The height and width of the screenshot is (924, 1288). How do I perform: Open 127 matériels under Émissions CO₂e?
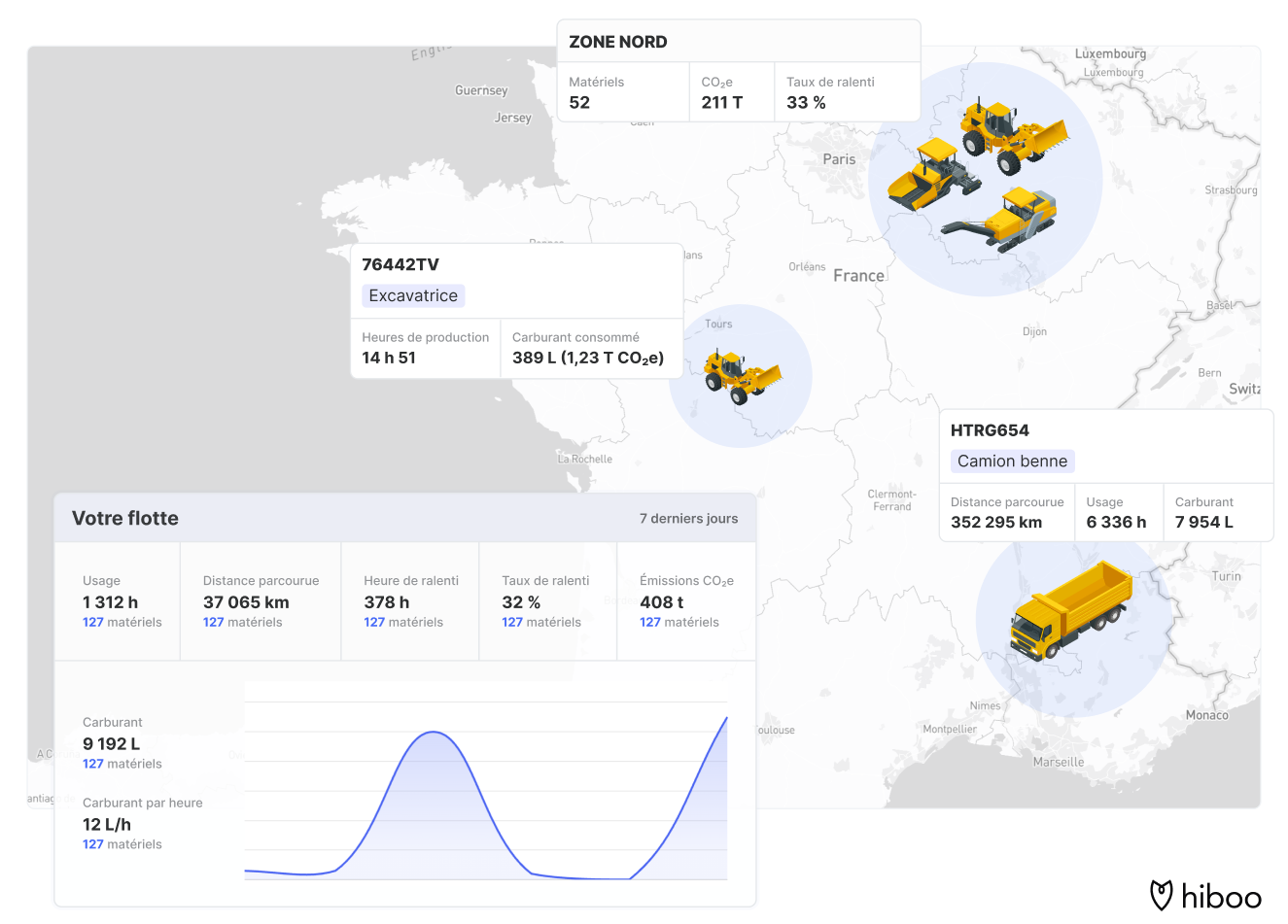click(679, 622)
